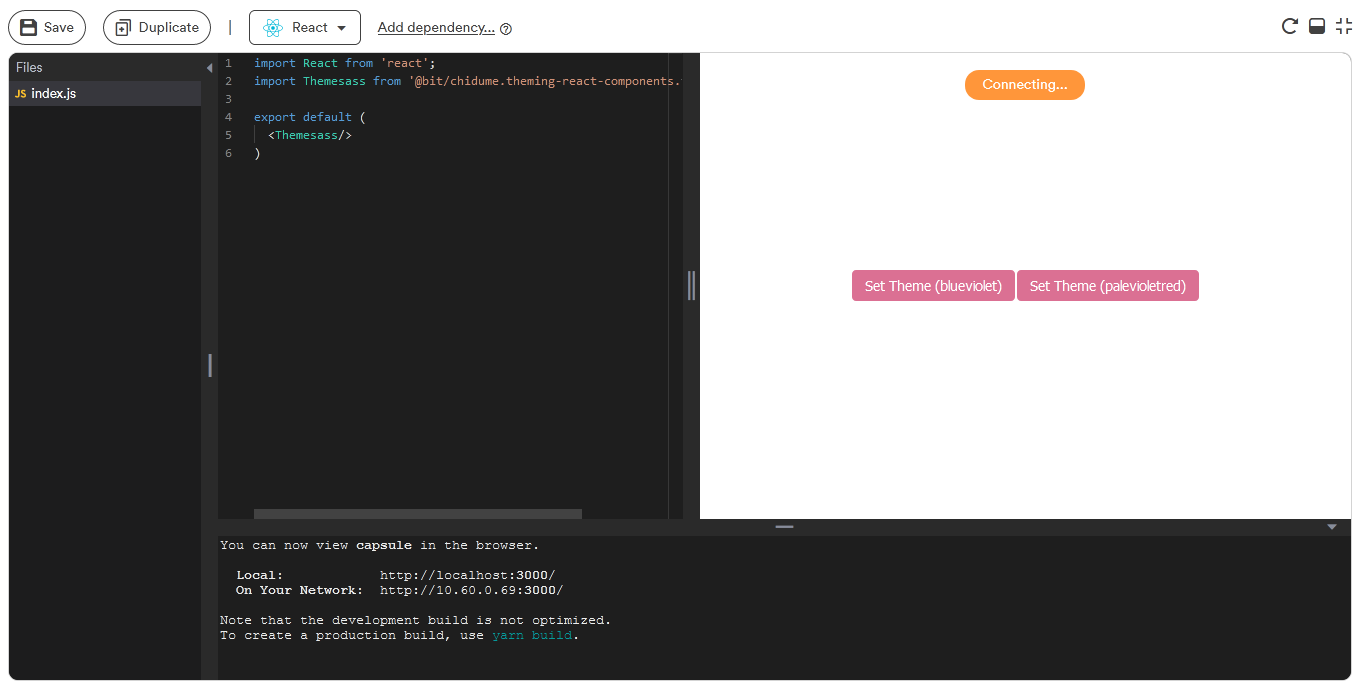Exit fullscreen with the collapse icon
Image resolution: width=1362 pixels, height=688 pixels.
pyautogui.click(x=1343, y=26)
